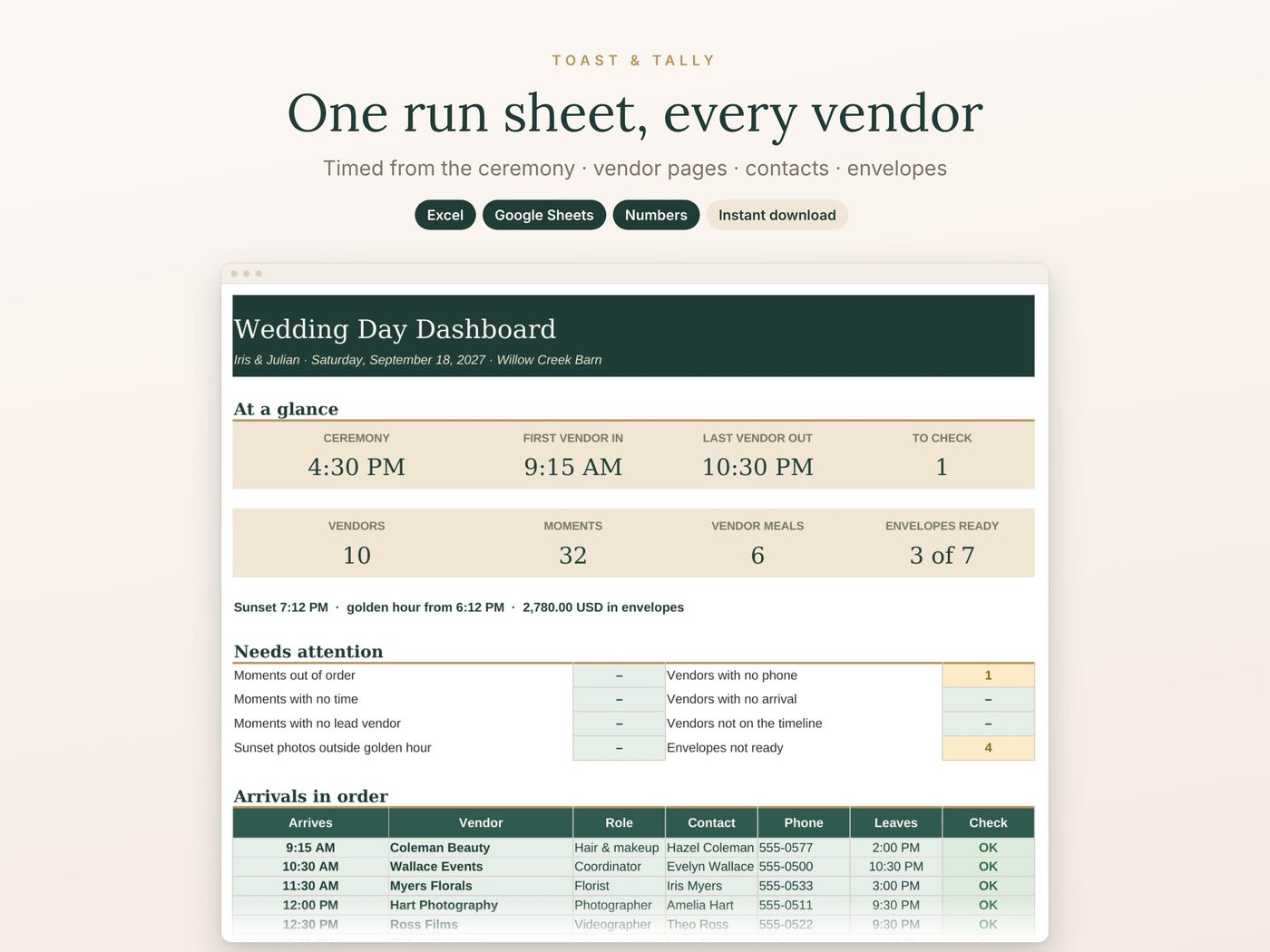Select the Wallace Events vendor cell
The image size is (1270, 952).
481,867
